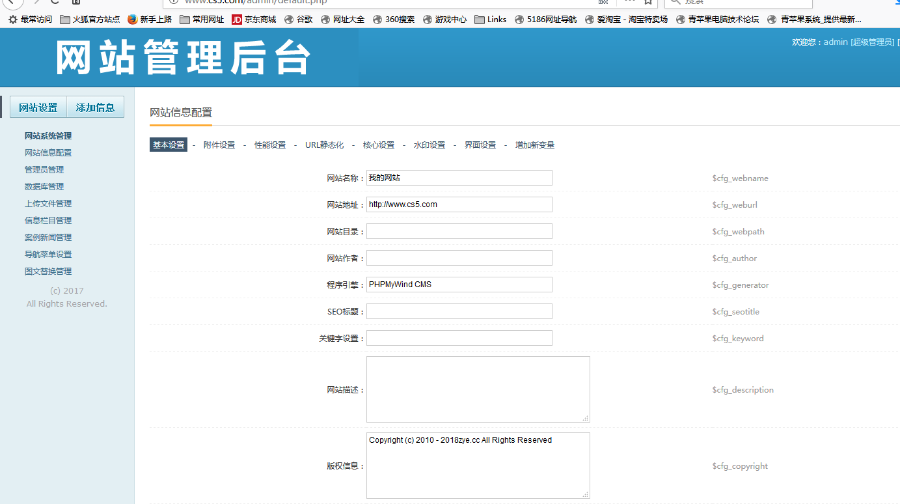Select the 网站设置 sidebar tab
This screenshot has height=504, width=900.
point(38,108)
